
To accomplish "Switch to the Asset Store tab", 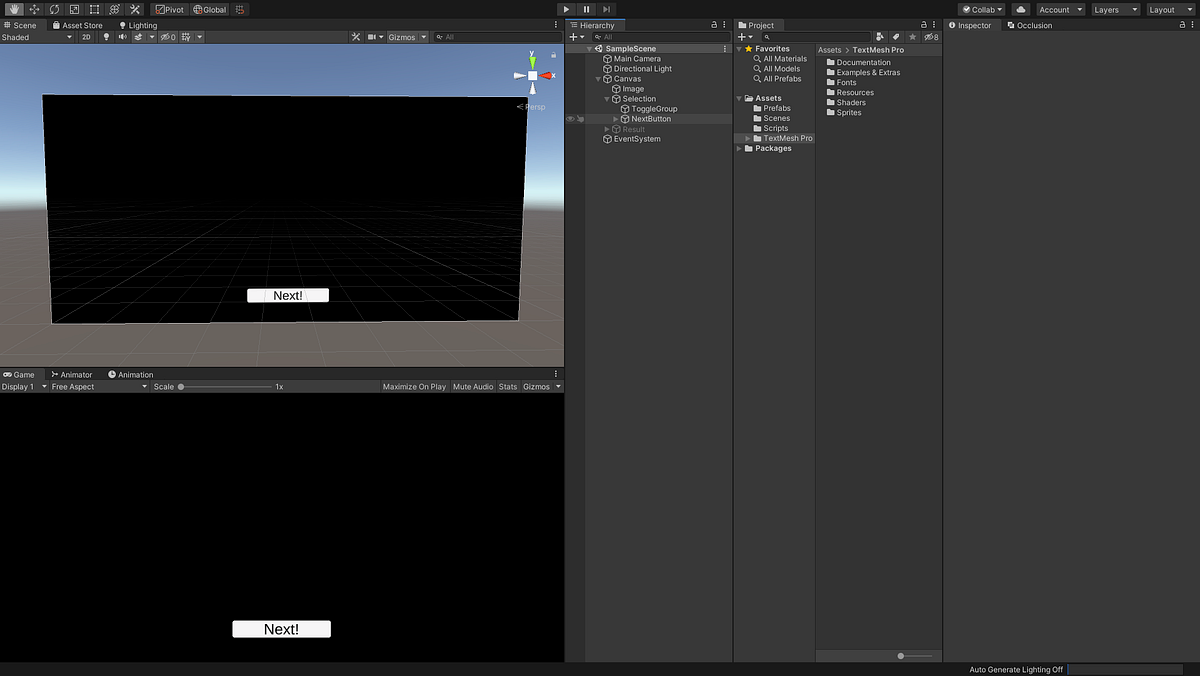I will click(78, 25).
